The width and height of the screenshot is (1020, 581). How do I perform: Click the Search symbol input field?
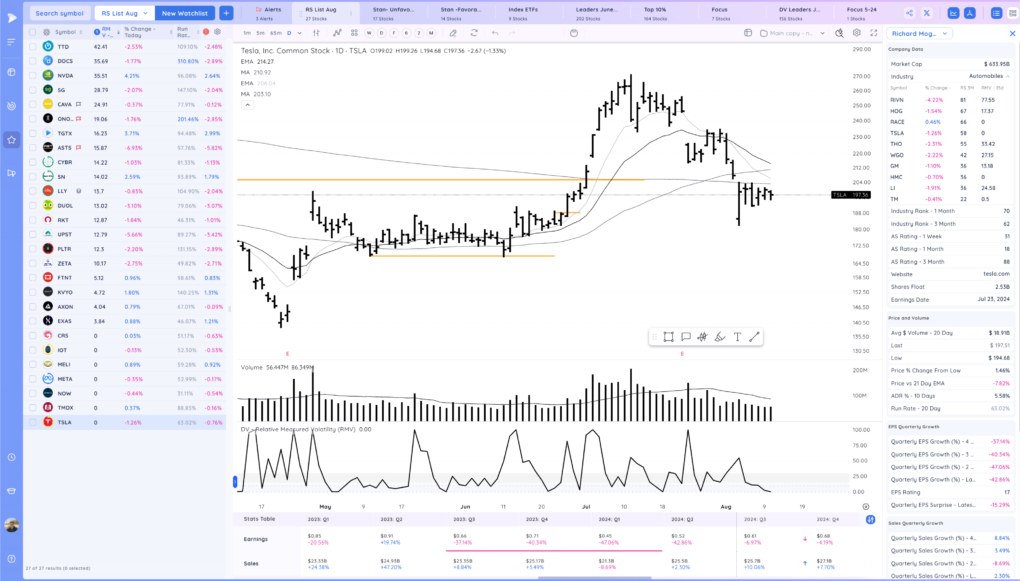[59, 13]
